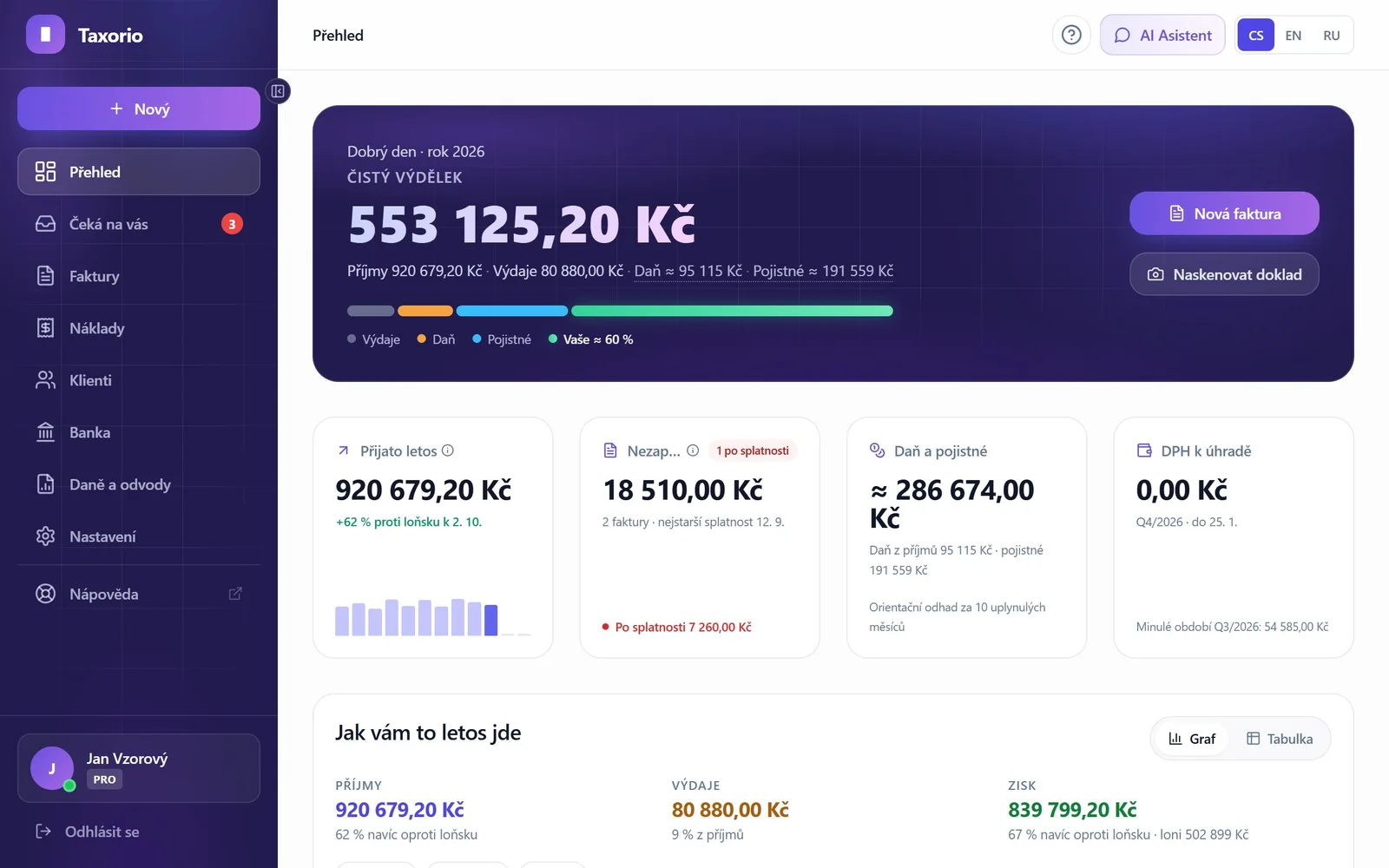The height and width of the screenshot is (868, 1389).
Task: Switch language to EN
Action: (1294, 36)
